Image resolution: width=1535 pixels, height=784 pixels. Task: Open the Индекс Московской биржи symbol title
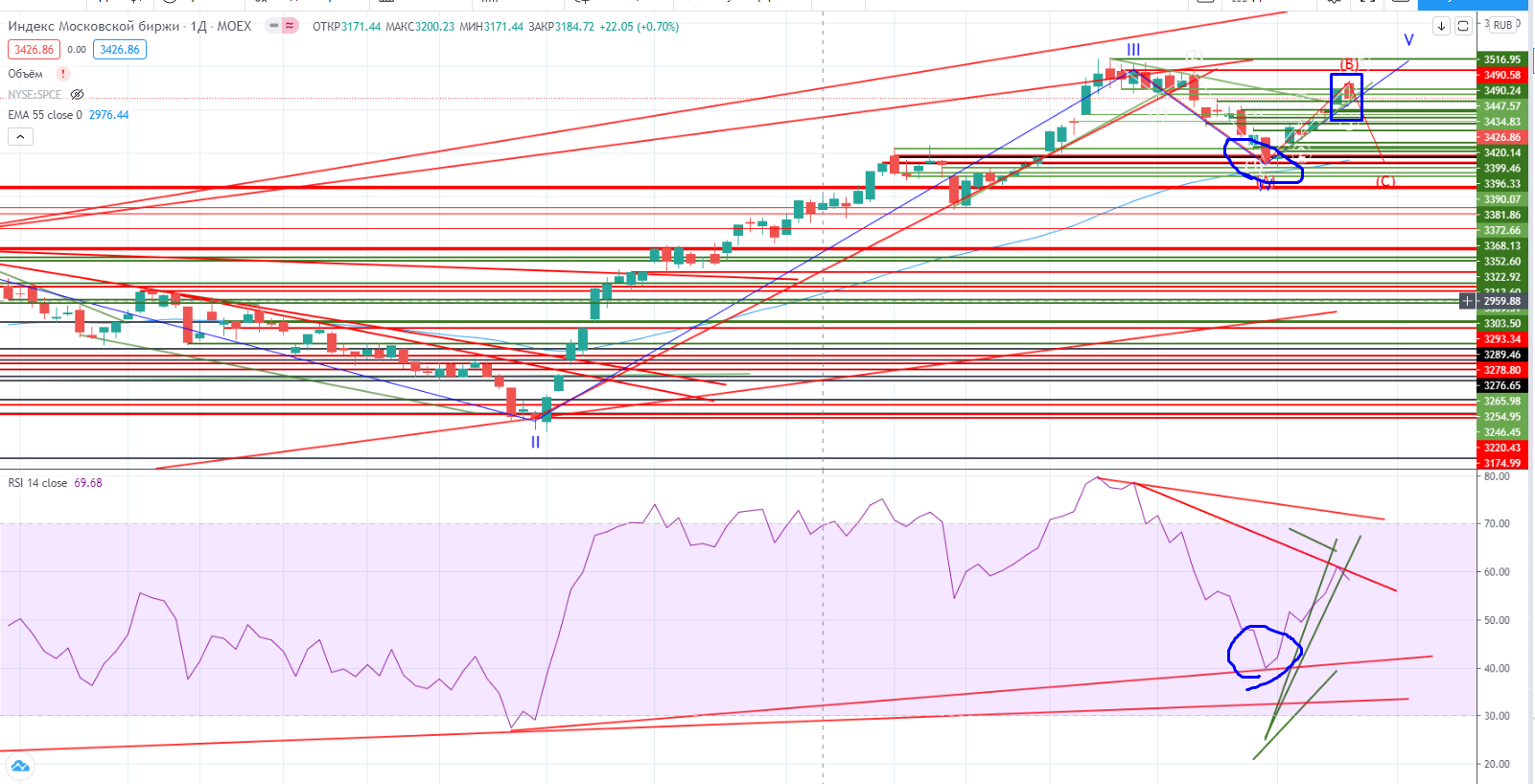click(x=94, y=27)
